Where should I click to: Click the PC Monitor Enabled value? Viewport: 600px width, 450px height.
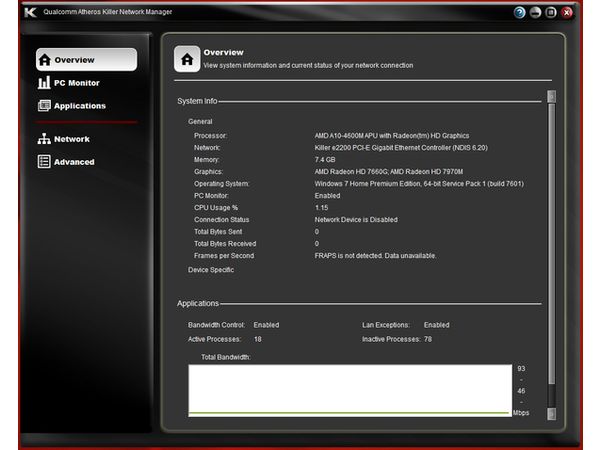pos(327,196)
